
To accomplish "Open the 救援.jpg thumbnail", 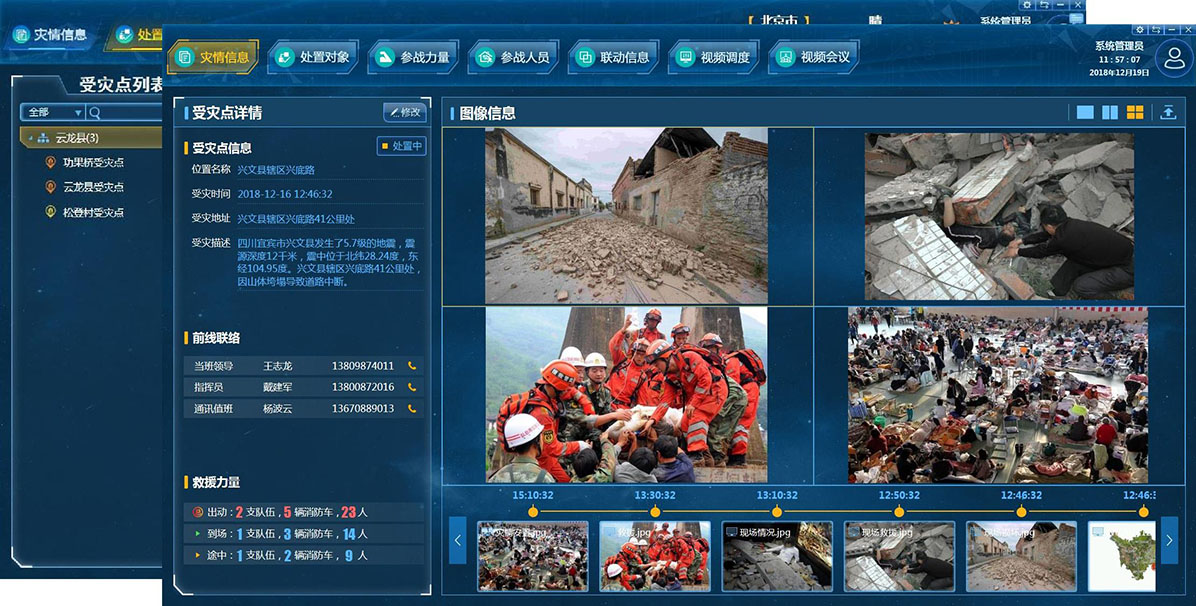I will coord(654,556).
